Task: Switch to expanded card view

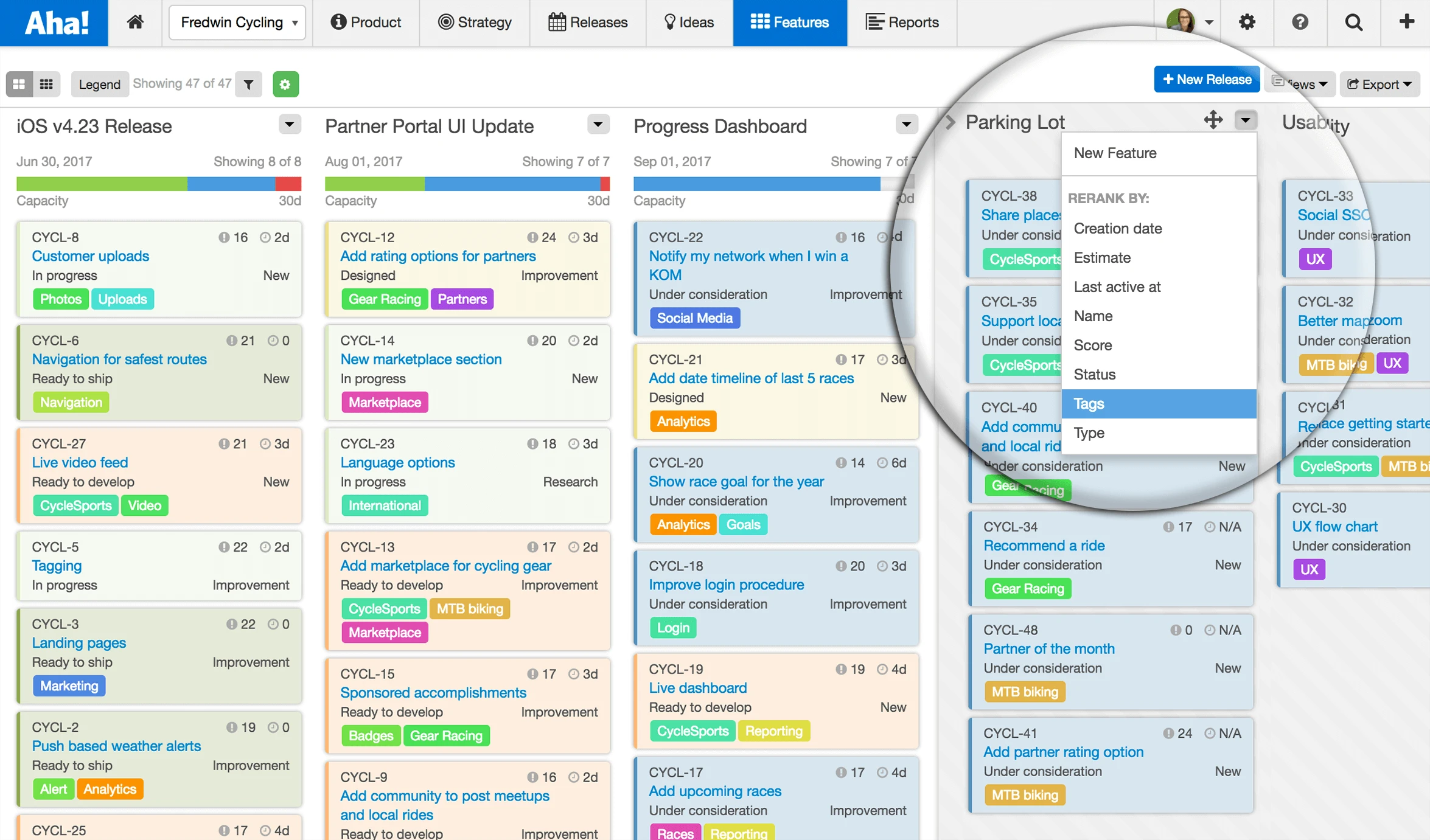Action: [19, 85]
